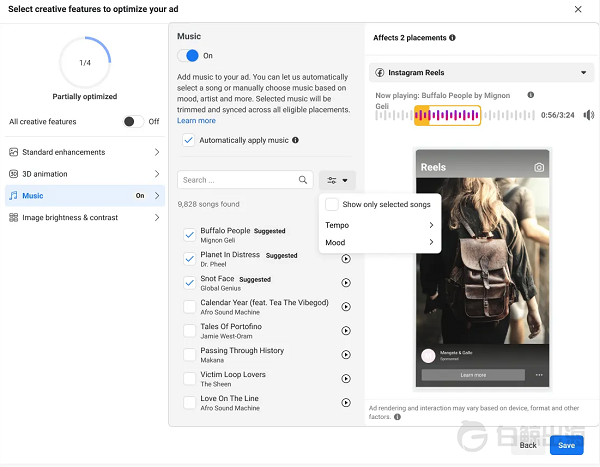The width and height of the screenshot is (600, 467).
Task: Click the audio waveform trim slider
Action: (447, 115)
